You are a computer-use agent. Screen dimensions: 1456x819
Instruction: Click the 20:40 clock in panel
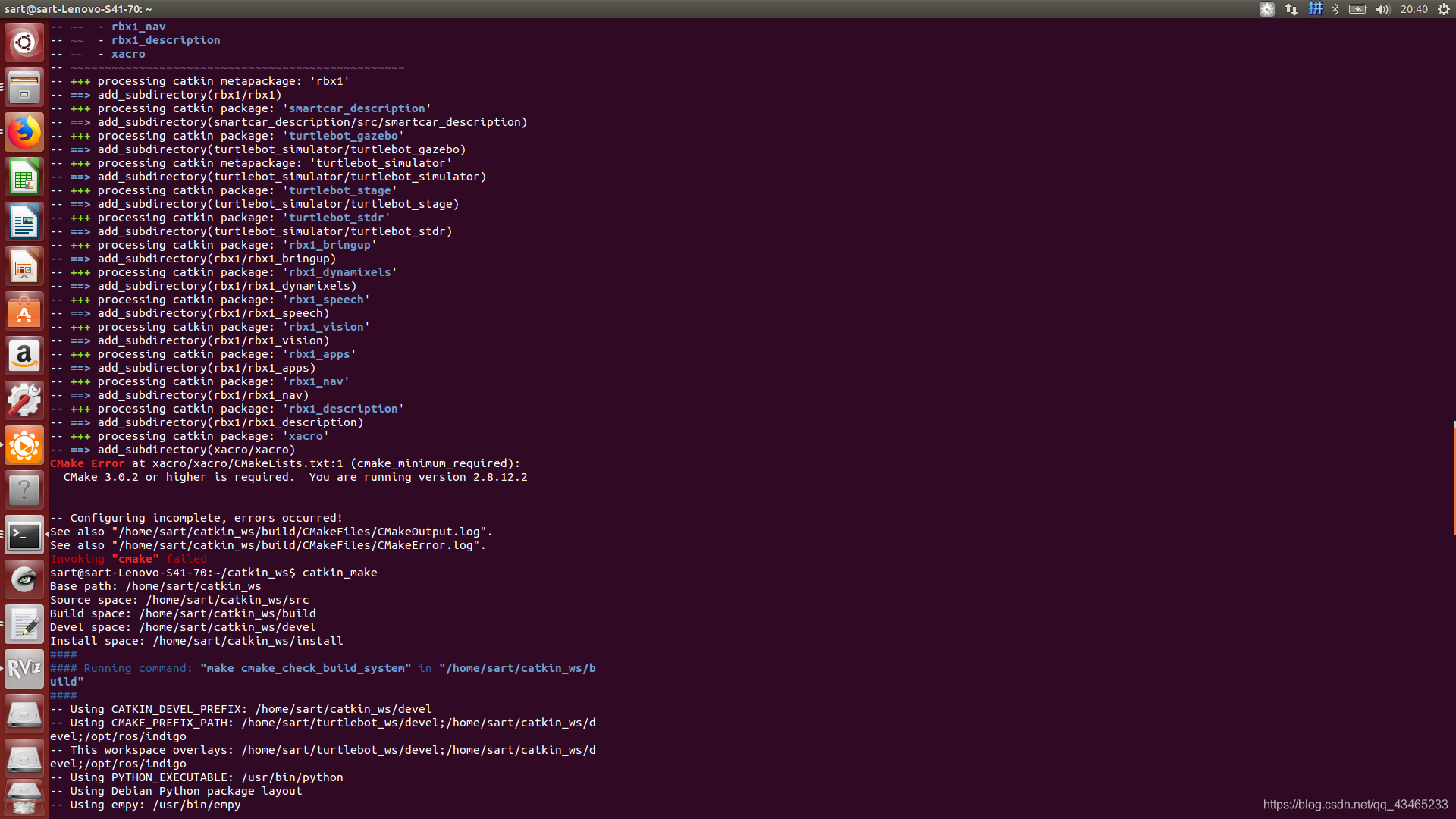(x=1414, y=9)
